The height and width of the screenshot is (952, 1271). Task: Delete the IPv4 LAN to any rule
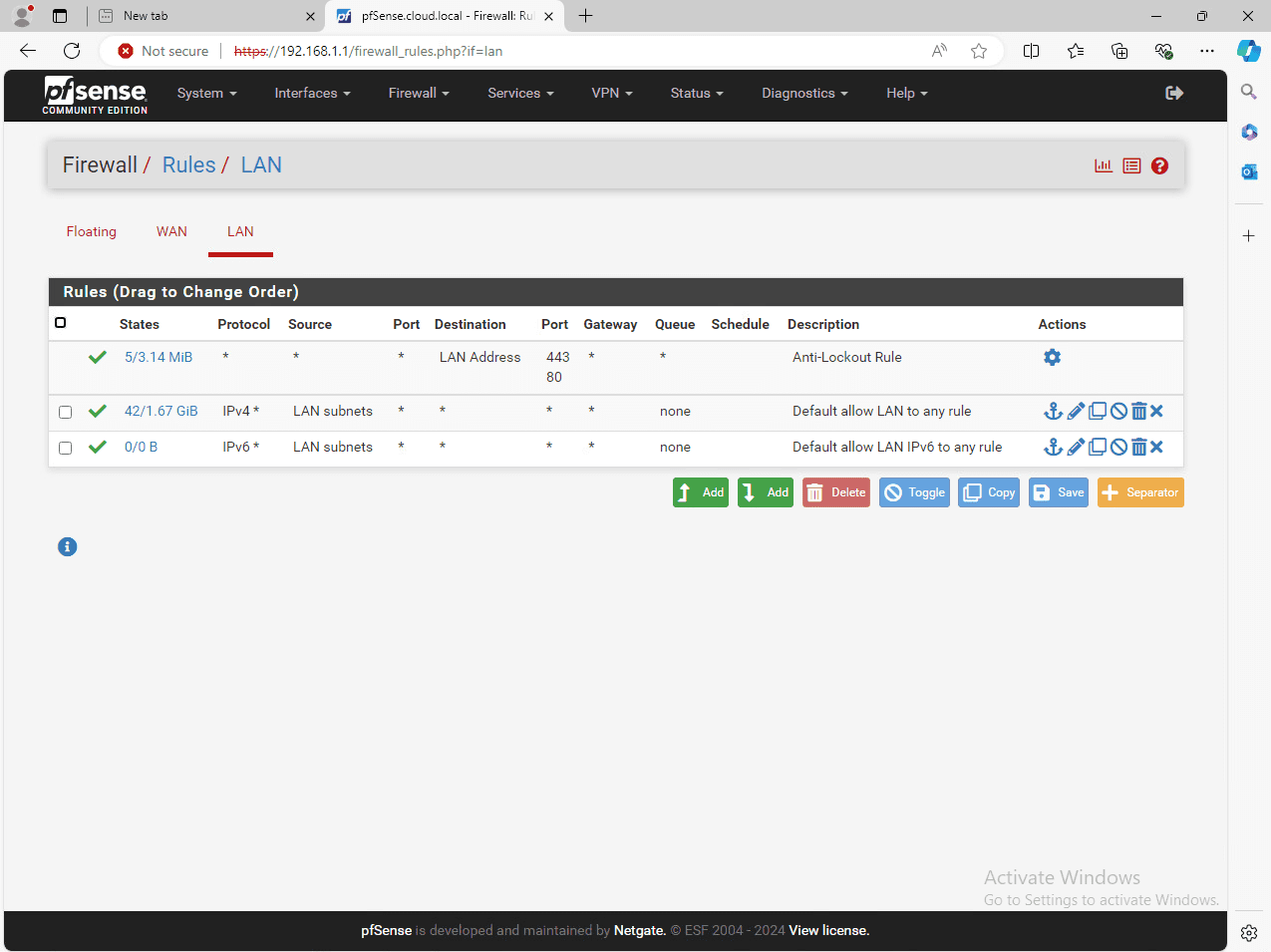coord(1138,411)
